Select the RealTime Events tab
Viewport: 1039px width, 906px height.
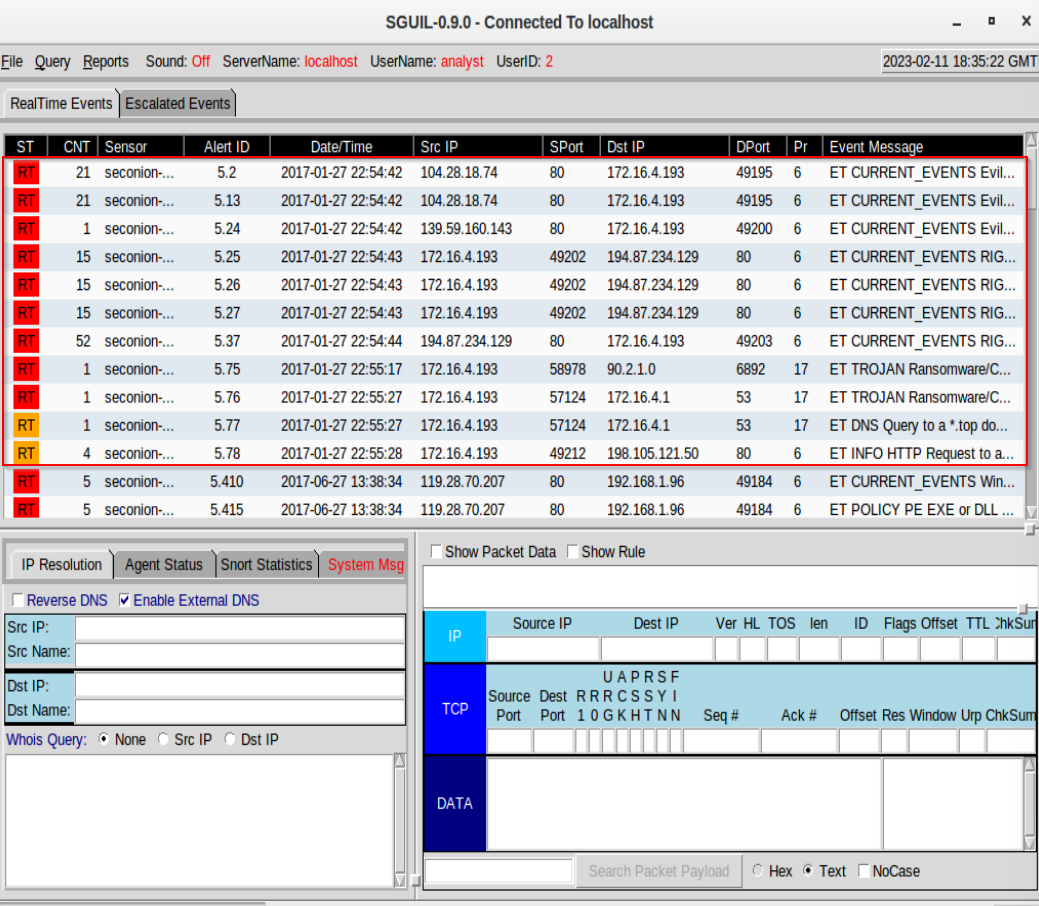[60, 103]
